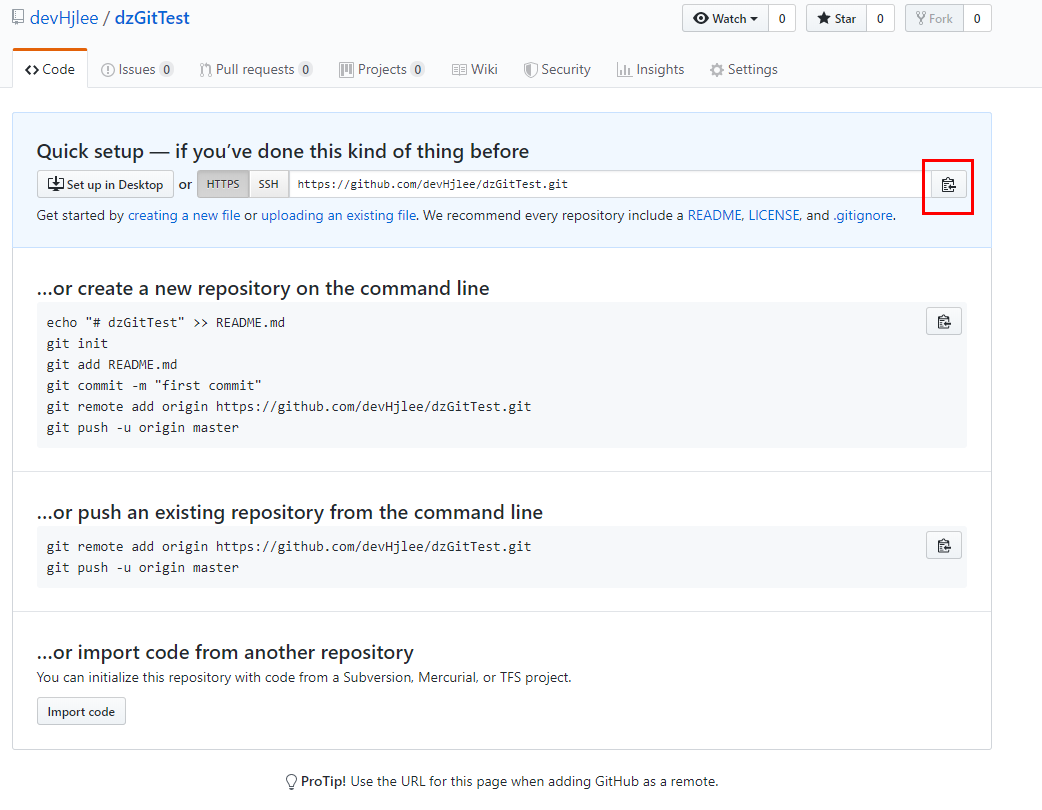Open the forks count of 0

pyautogui.click(x=977, y=19)
